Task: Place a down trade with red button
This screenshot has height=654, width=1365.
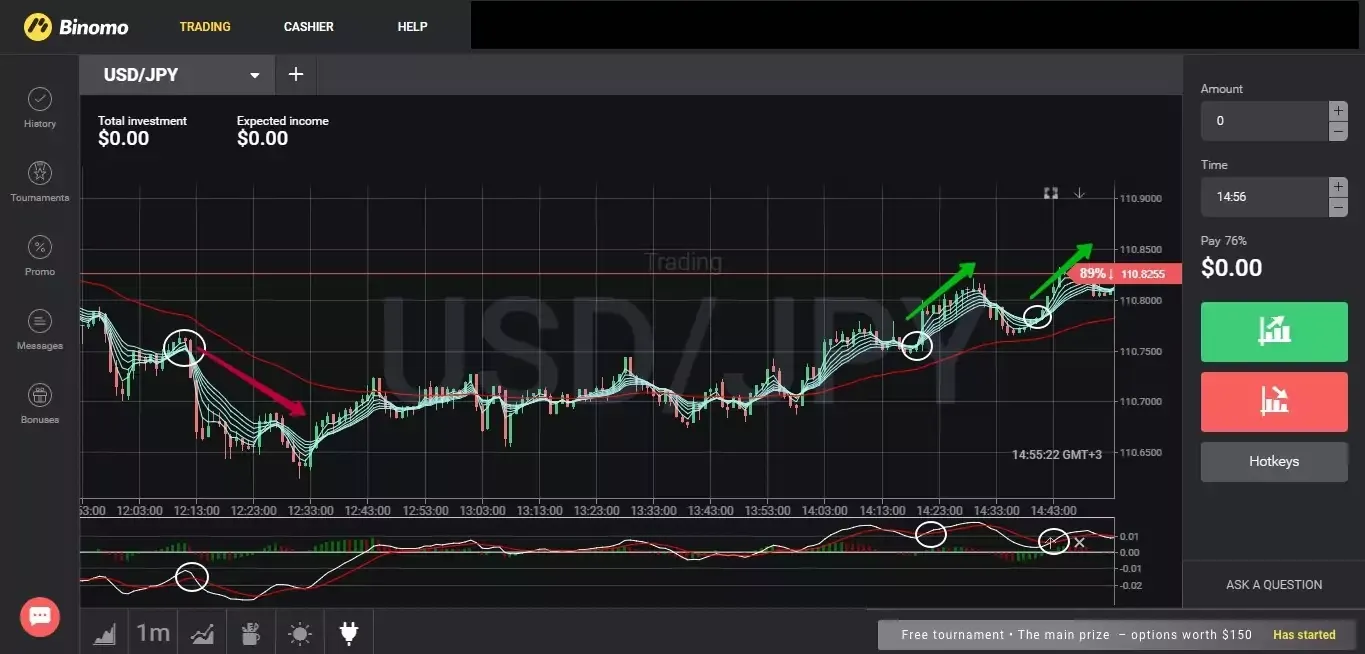Action: tap(1274, 401)
